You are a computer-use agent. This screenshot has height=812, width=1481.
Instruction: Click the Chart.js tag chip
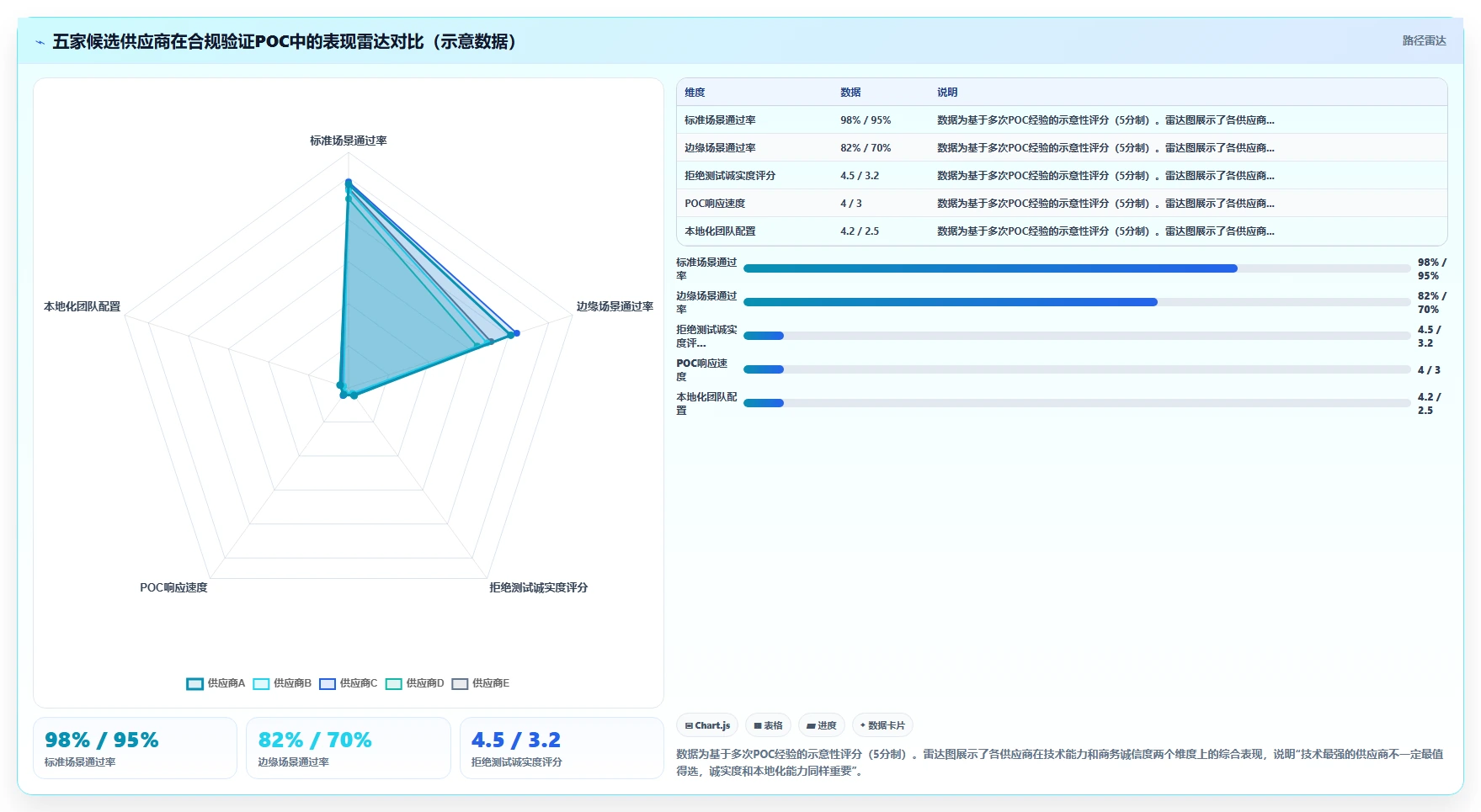[707, 725]
